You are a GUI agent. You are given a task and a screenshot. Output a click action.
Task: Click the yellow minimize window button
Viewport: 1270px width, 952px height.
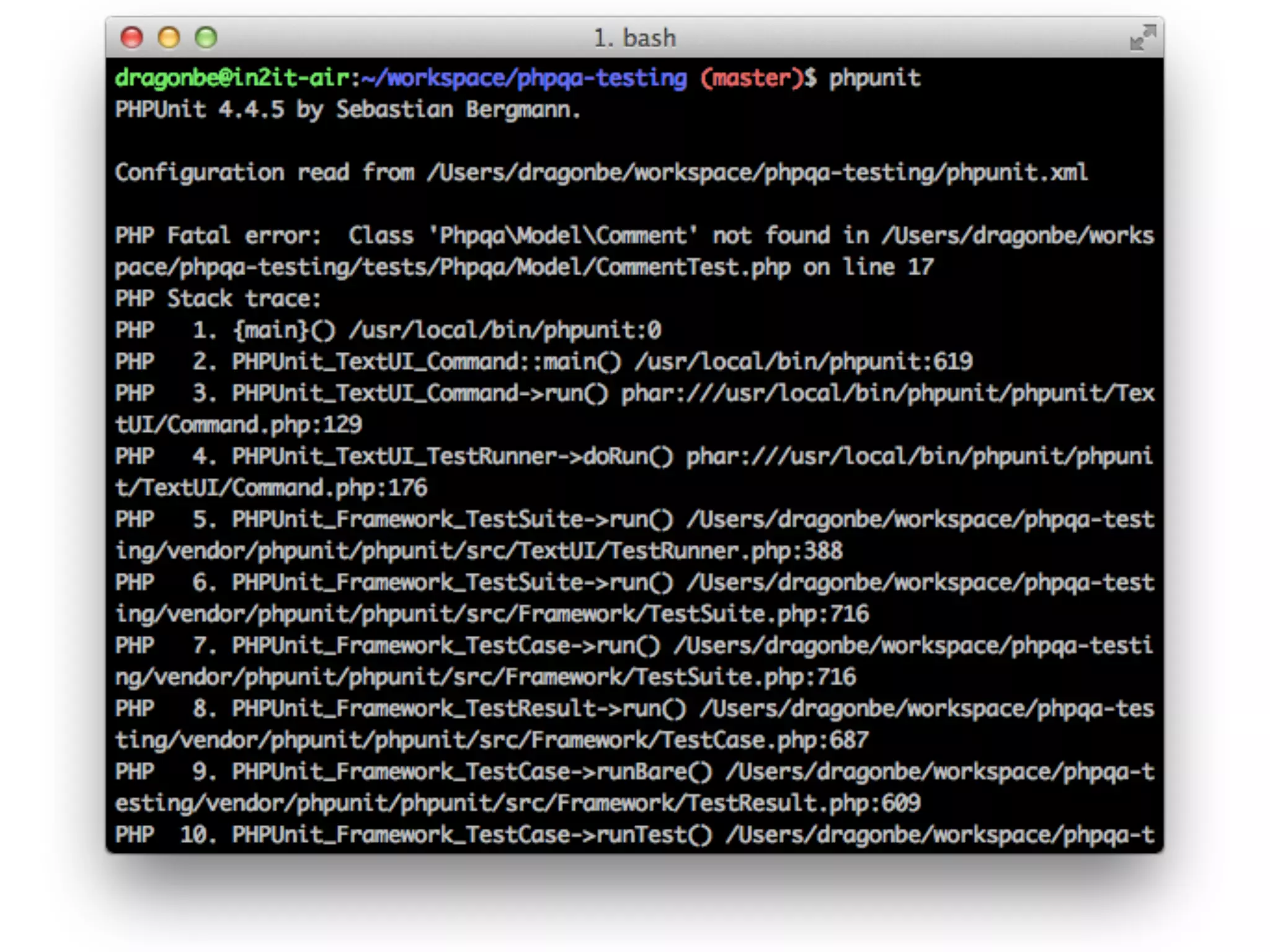point(169,38)
